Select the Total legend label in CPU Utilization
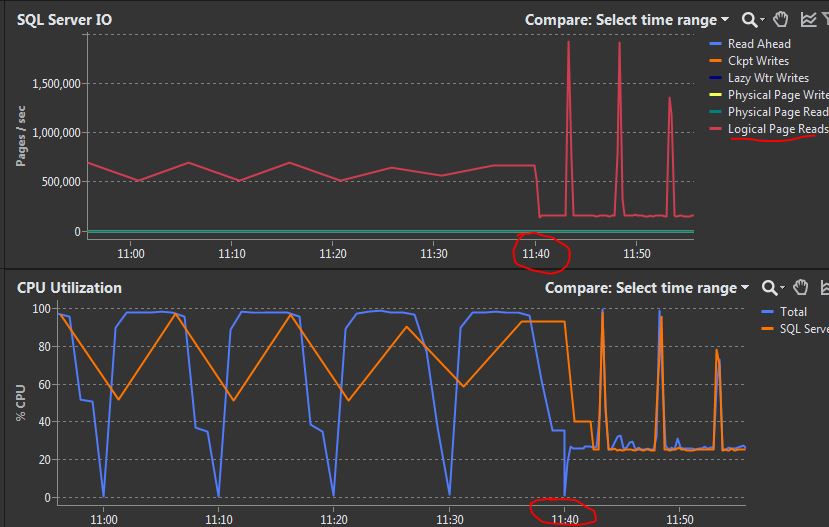 point(793,312)
